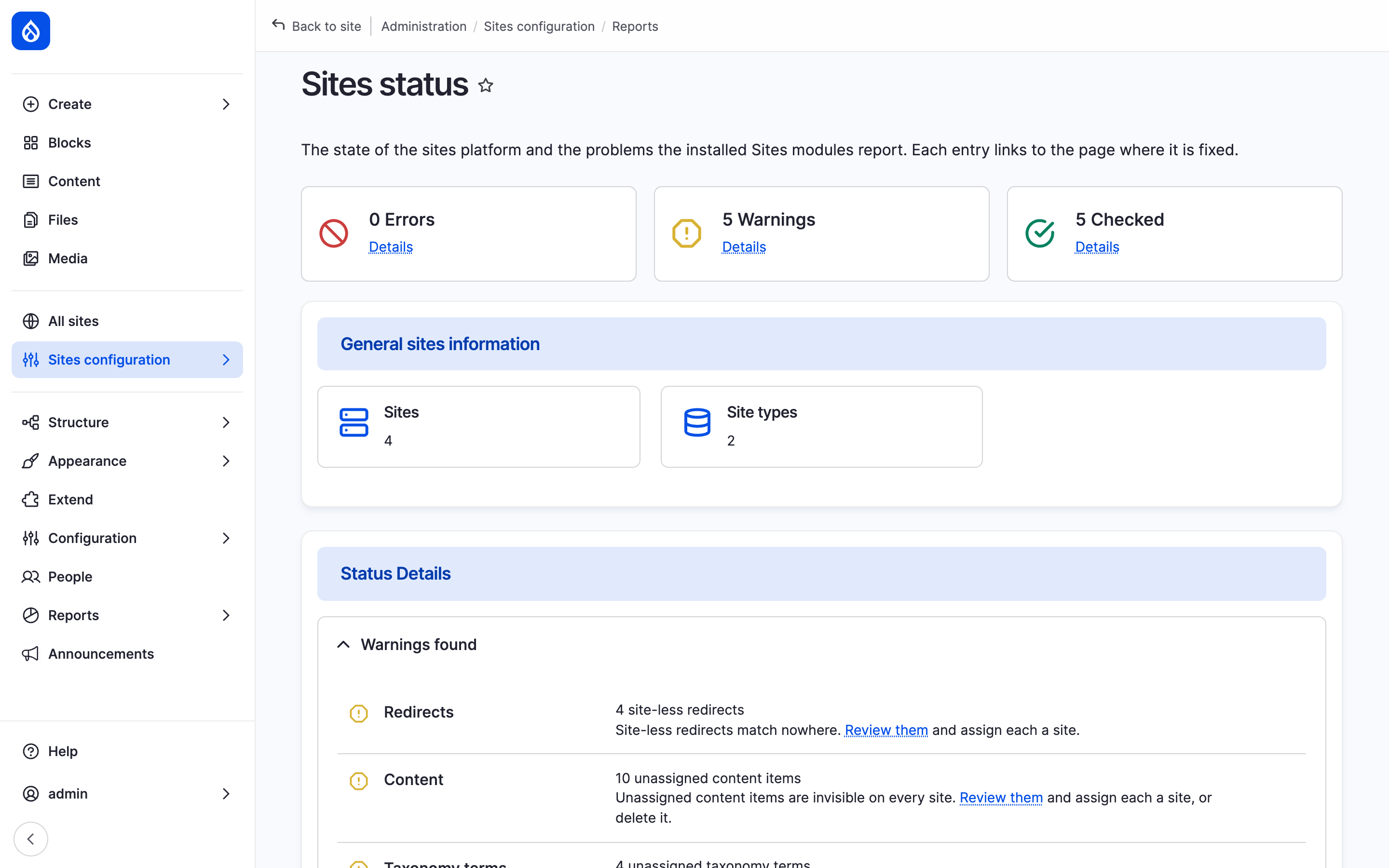Image resolution: width=1389 pixels, height=868 pixels.
Task: Favorite this page with the star icon
Action: [x=486, y=85]
